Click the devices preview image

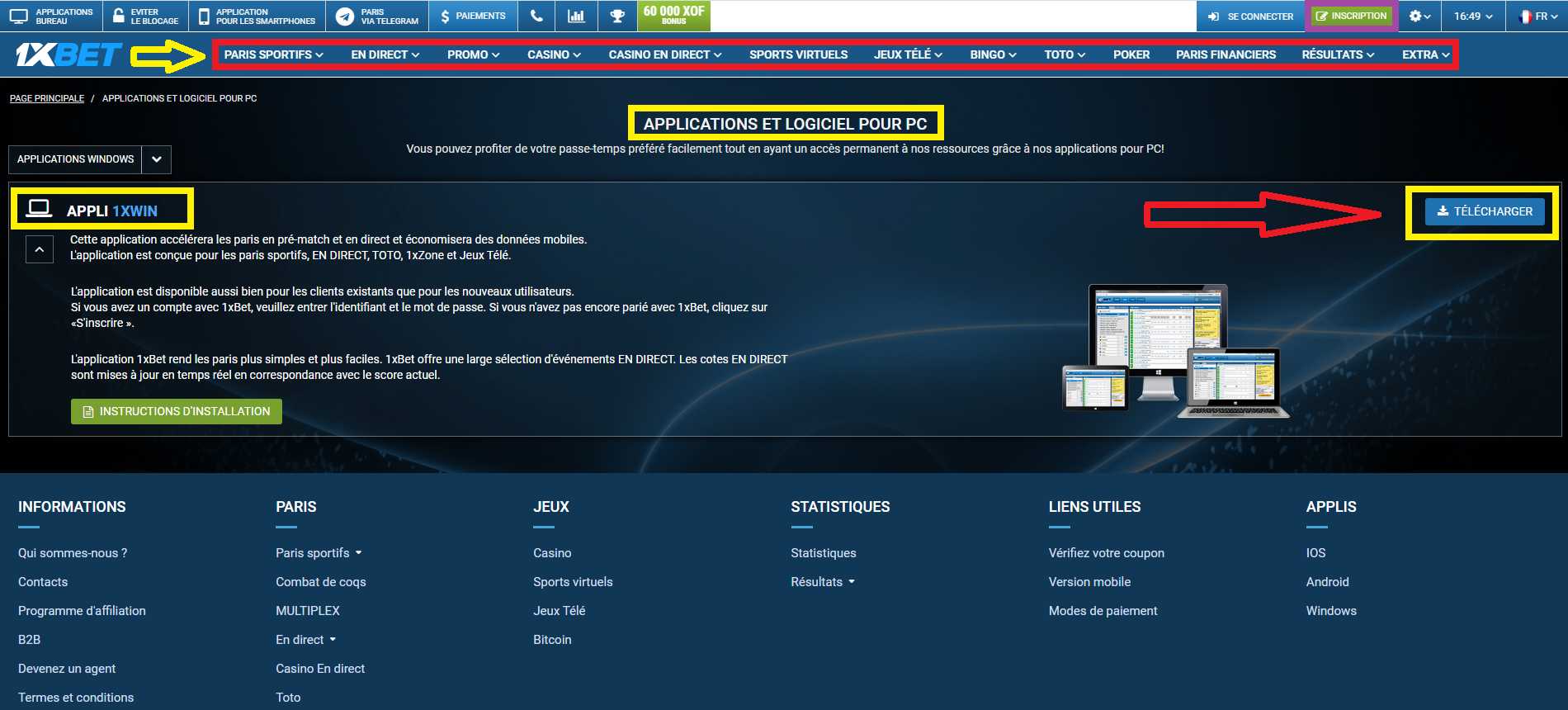point(1175,351)
